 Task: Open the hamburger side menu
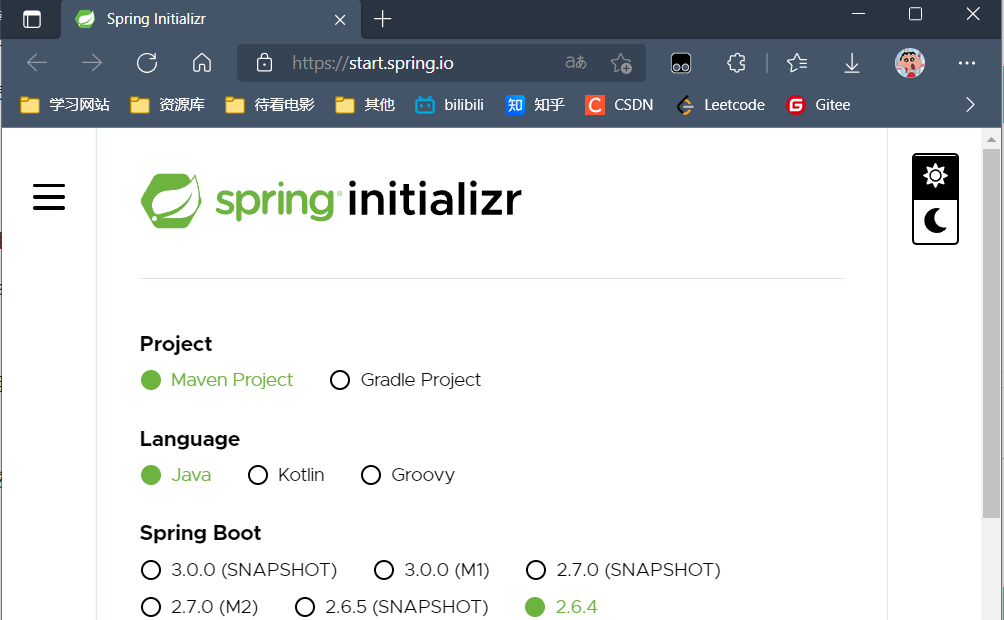point(49,197)
